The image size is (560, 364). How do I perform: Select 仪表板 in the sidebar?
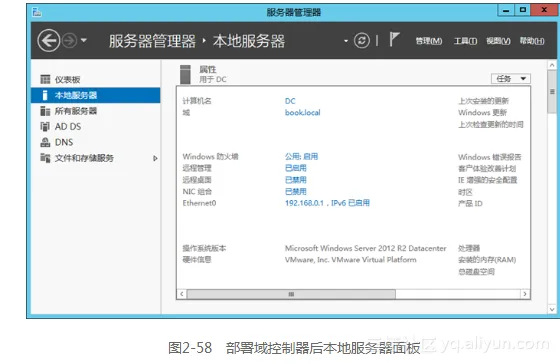(x=95, y=79)
